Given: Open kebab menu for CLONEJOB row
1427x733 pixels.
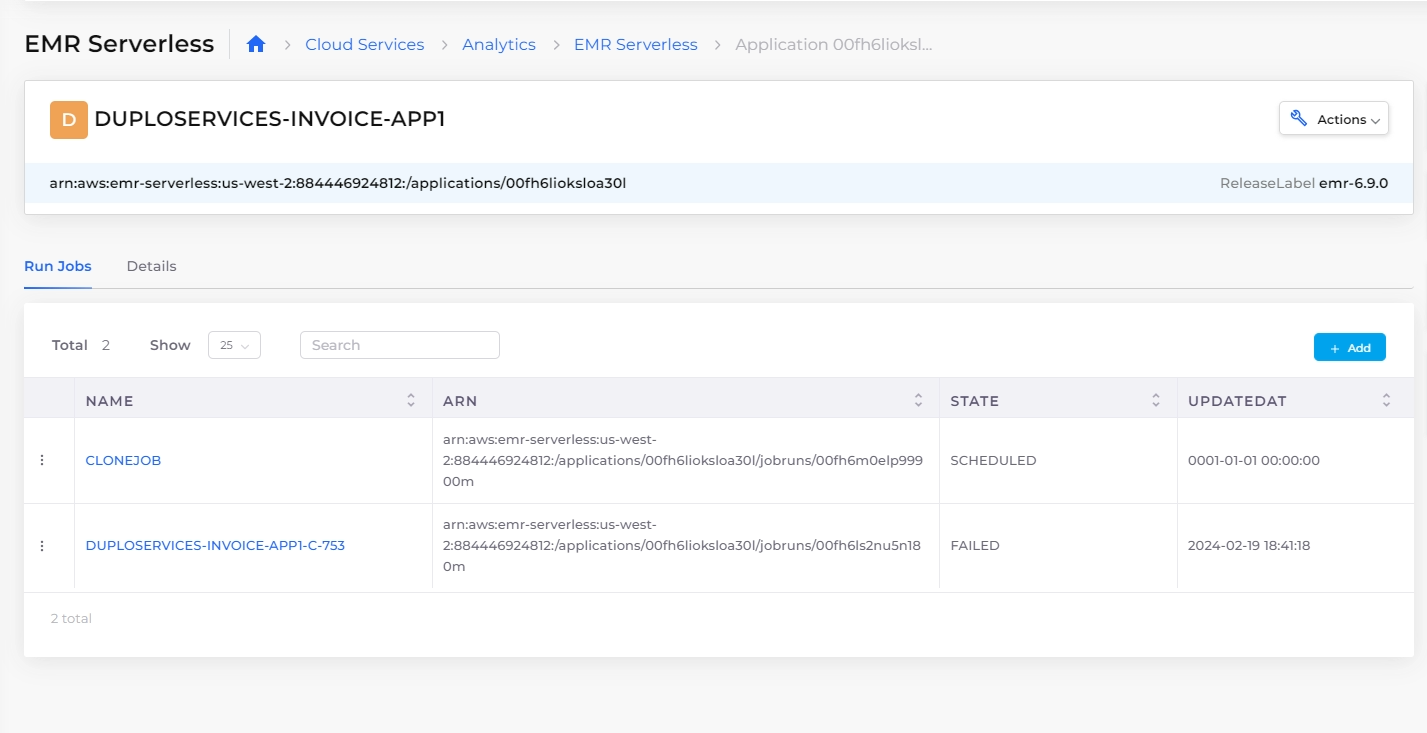Looking at the screenshot, I should [x=42, y=460].
